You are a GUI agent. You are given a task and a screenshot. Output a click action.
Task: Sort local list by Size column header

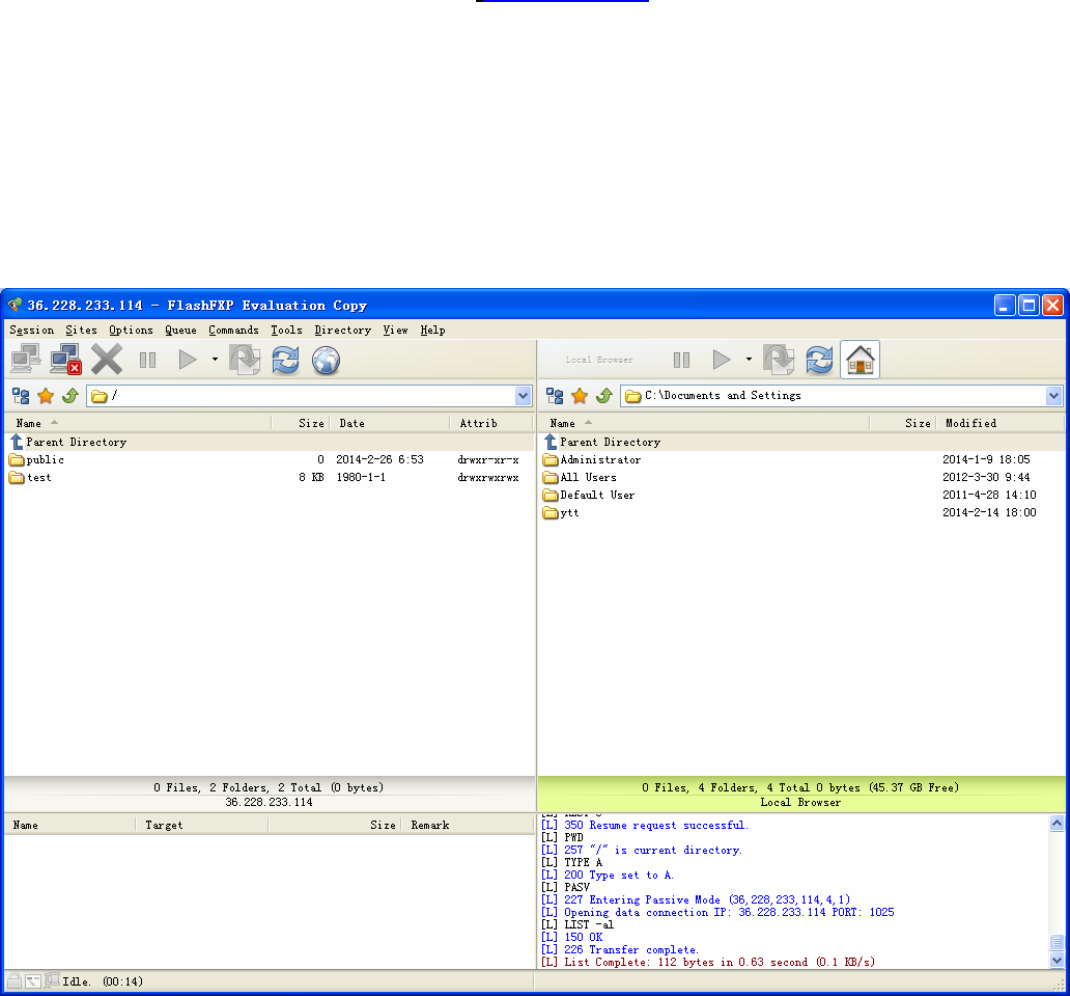point(903,423)
